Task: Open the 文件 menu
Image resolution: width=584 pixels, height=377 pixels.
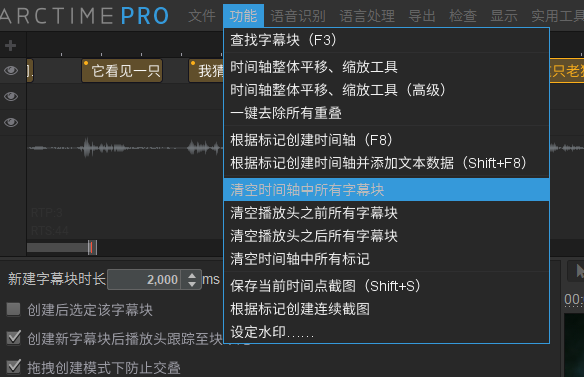Action: [202, 16]
